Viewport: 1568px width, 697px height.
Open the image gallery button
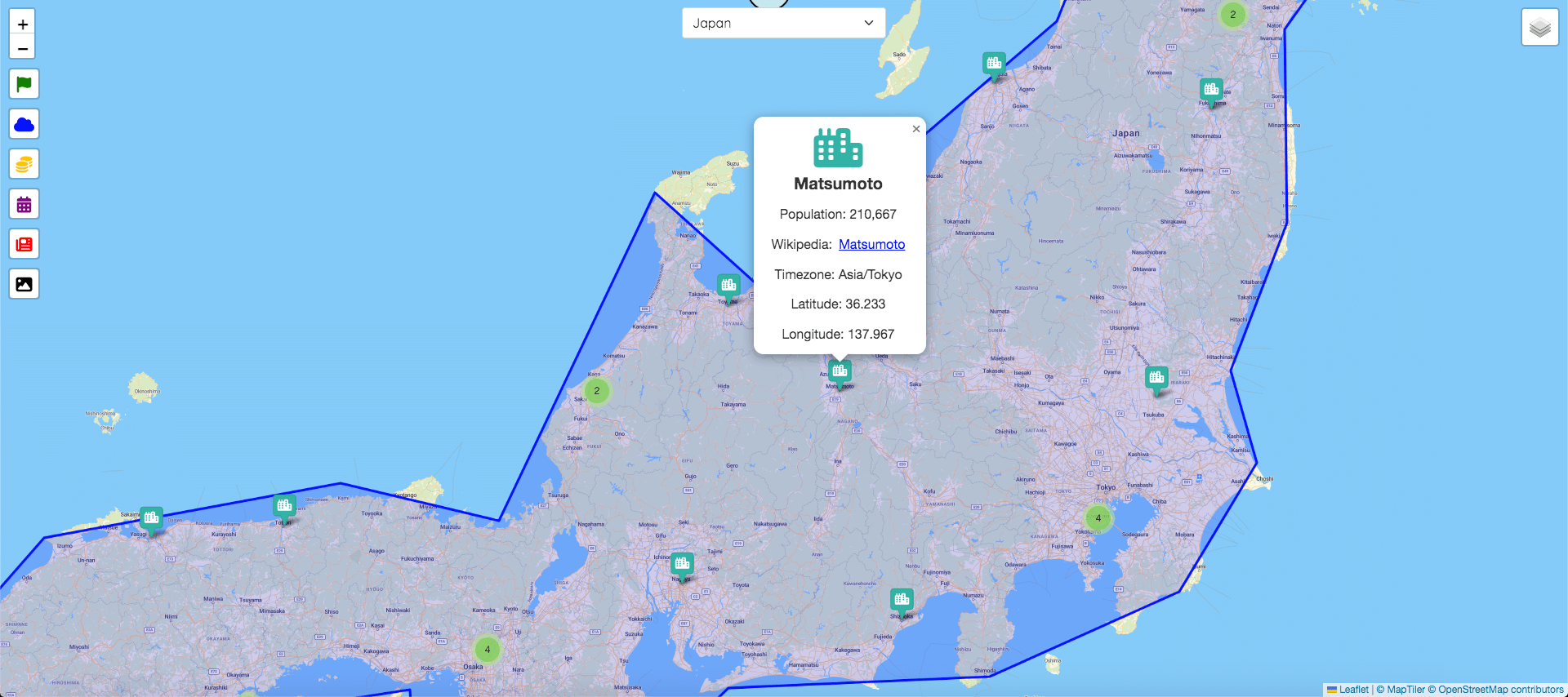(x=24, y=284)
